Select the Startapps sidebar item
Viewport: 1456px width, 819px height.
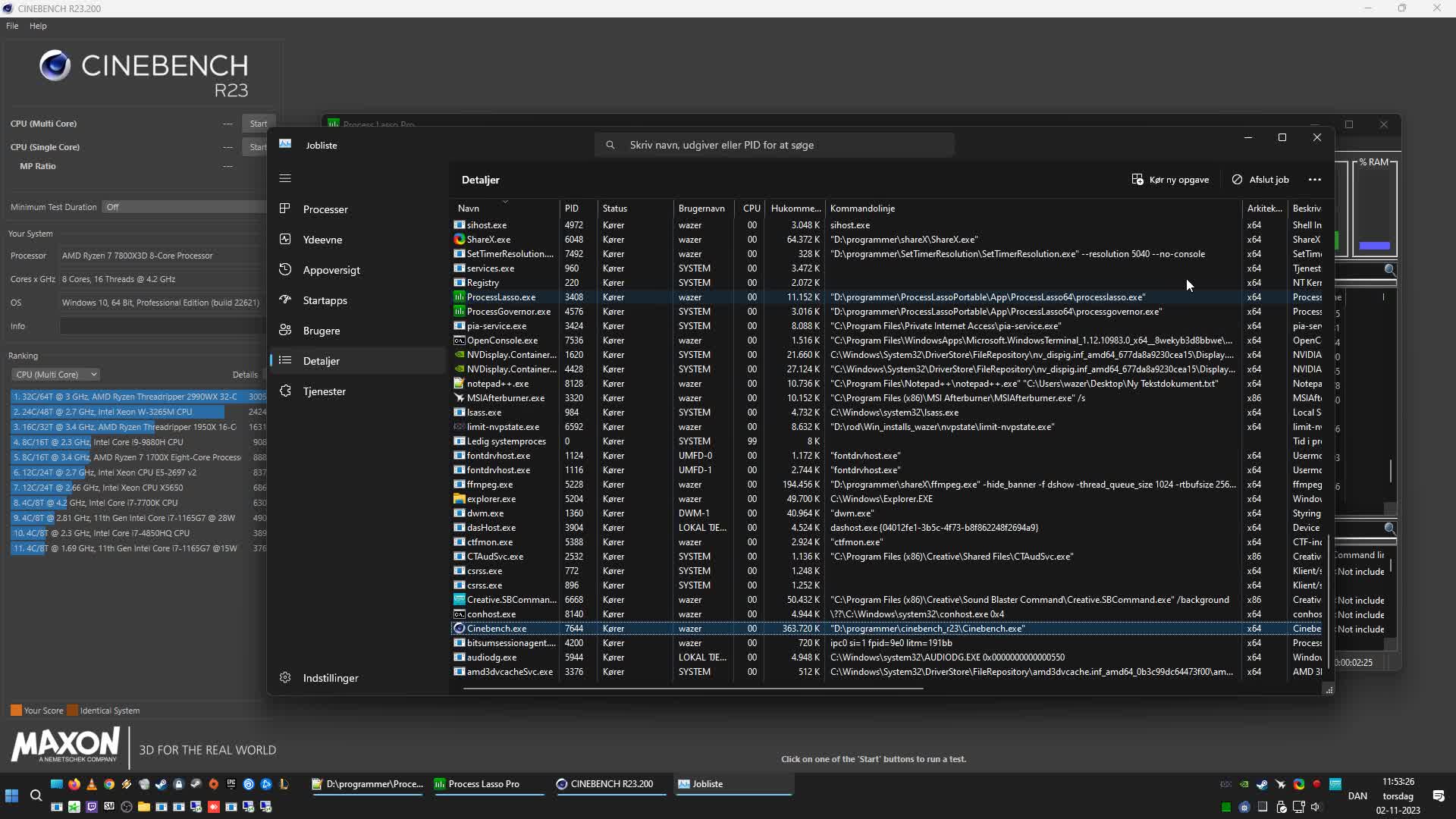[x=325, y=300]
